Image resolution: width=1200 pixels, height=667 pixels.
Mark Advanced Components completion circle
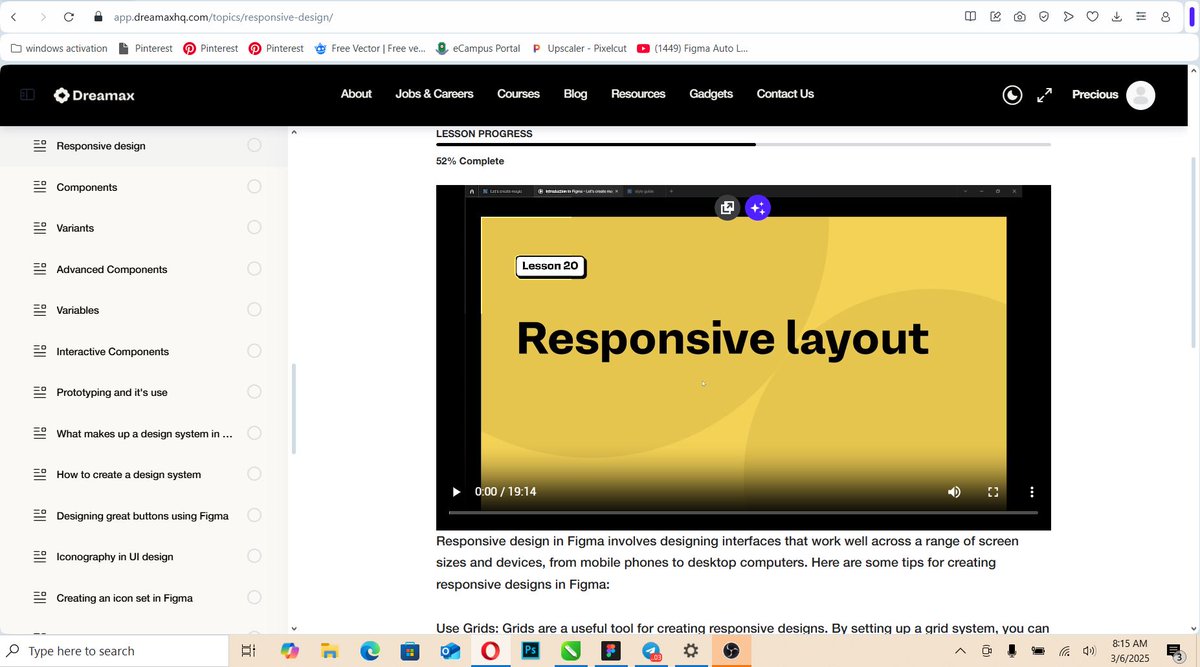coord(254,268)
